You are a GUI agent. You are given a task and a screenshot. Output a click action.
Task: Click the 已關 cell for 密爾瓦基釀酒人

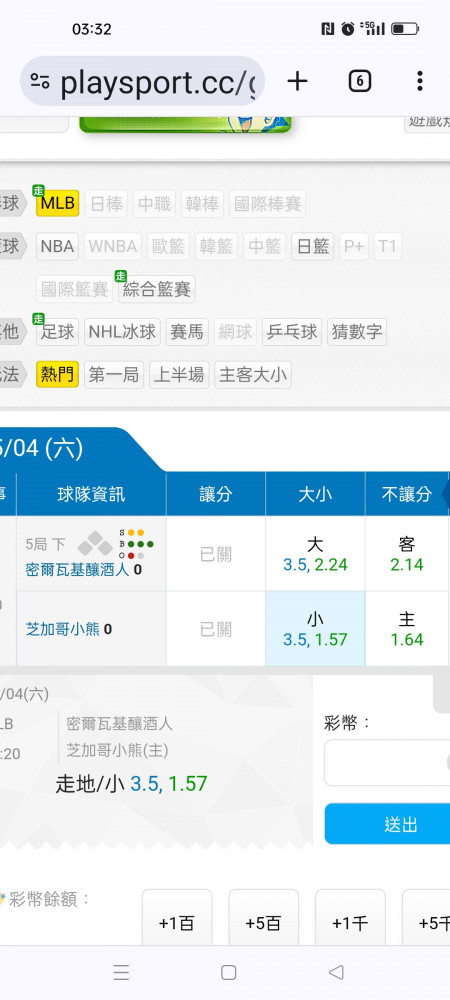[215, 554]
